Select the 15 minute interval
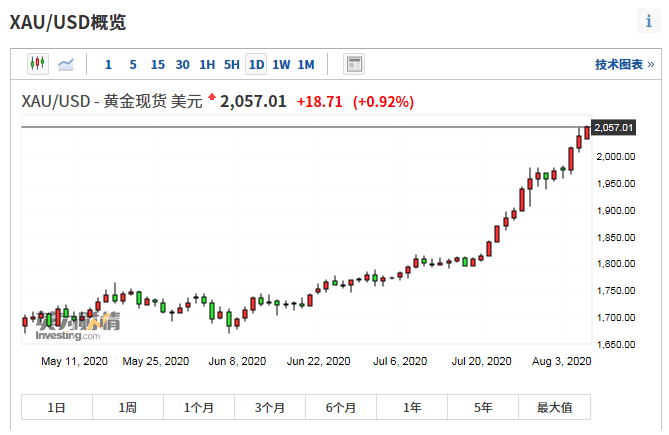This screenshot has height=435, width=669. [x=157, y=65]
